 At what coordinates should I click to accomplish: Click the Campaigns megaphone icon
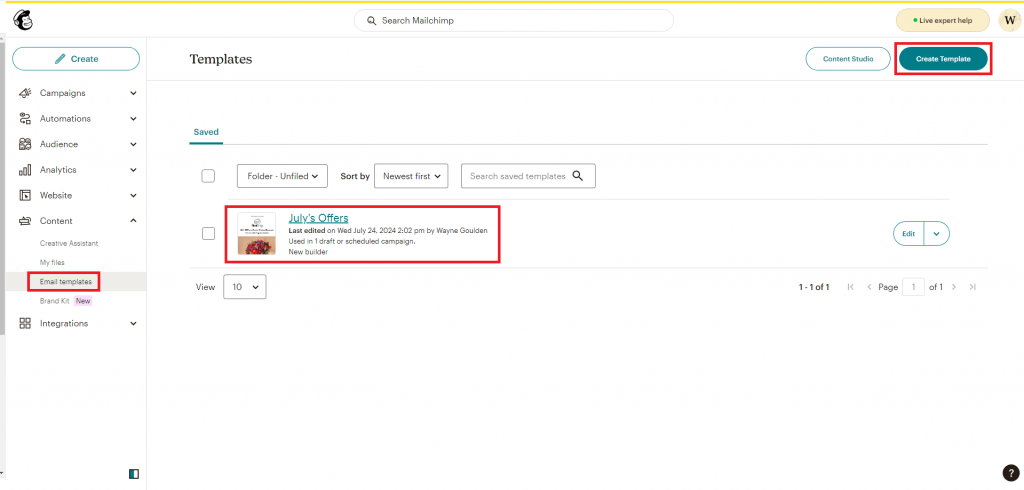(x=25, y=93)
